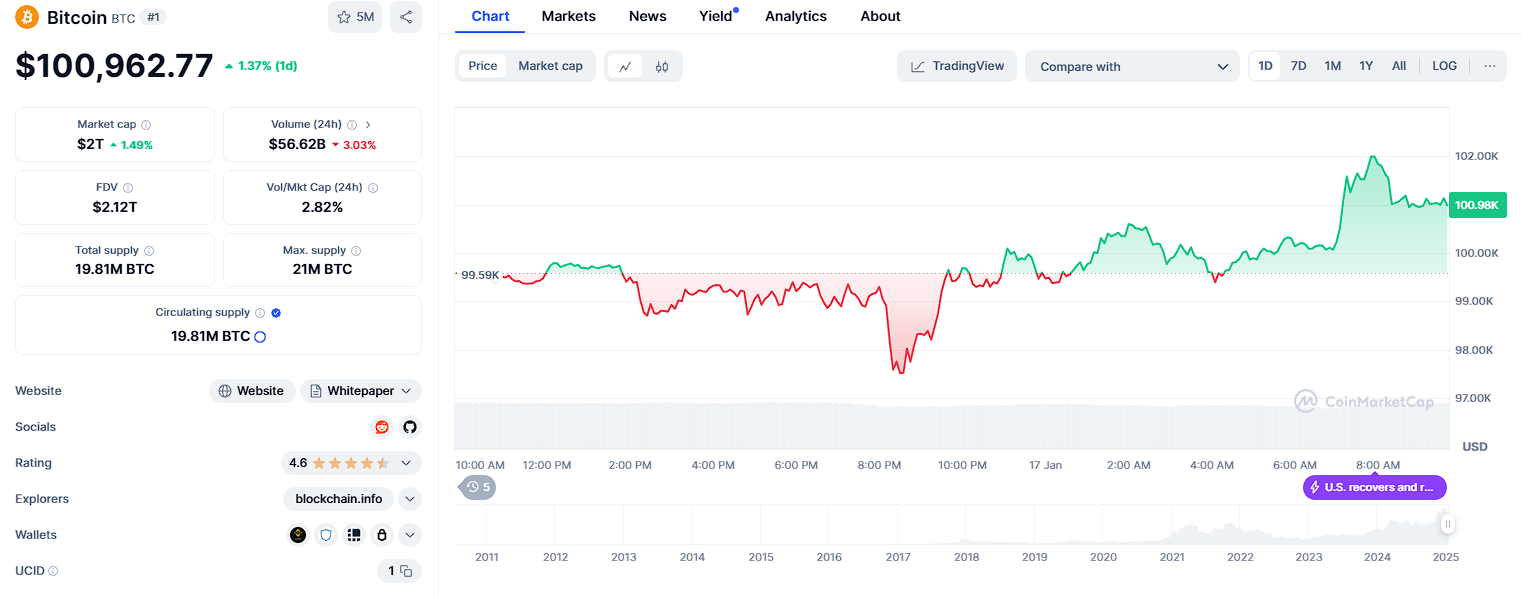Image resolution: width=1521 pixels, height=596 pixels.
Task: Open the Binance wallet icon
Action: tap(298, 535)
